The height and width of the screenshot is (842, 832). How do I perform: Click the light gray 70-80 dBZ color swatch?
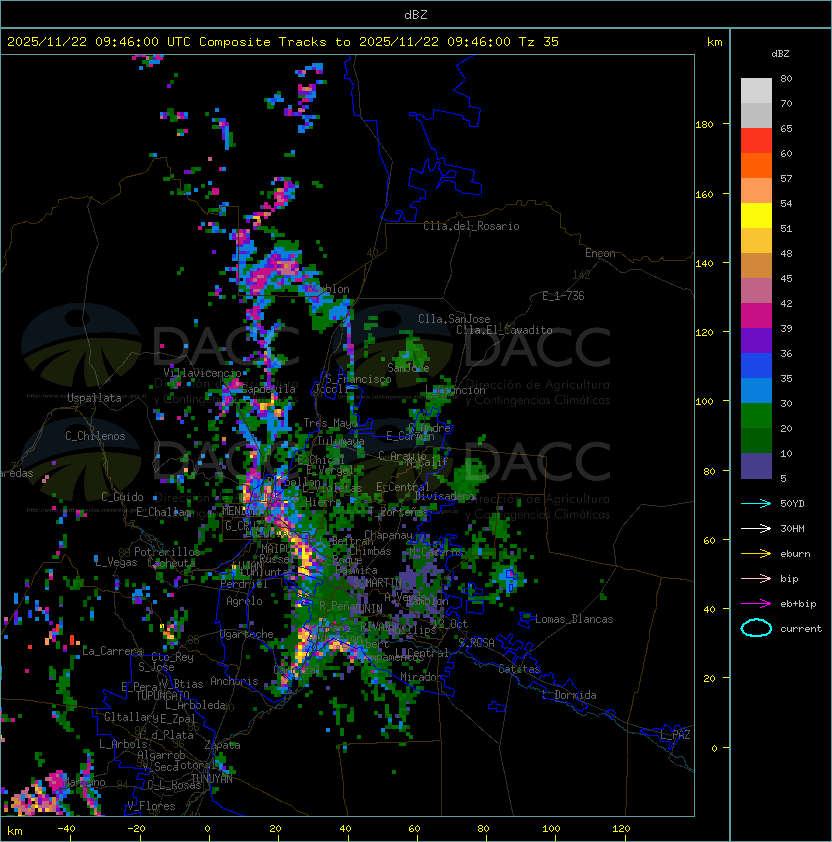click(756, 90)
